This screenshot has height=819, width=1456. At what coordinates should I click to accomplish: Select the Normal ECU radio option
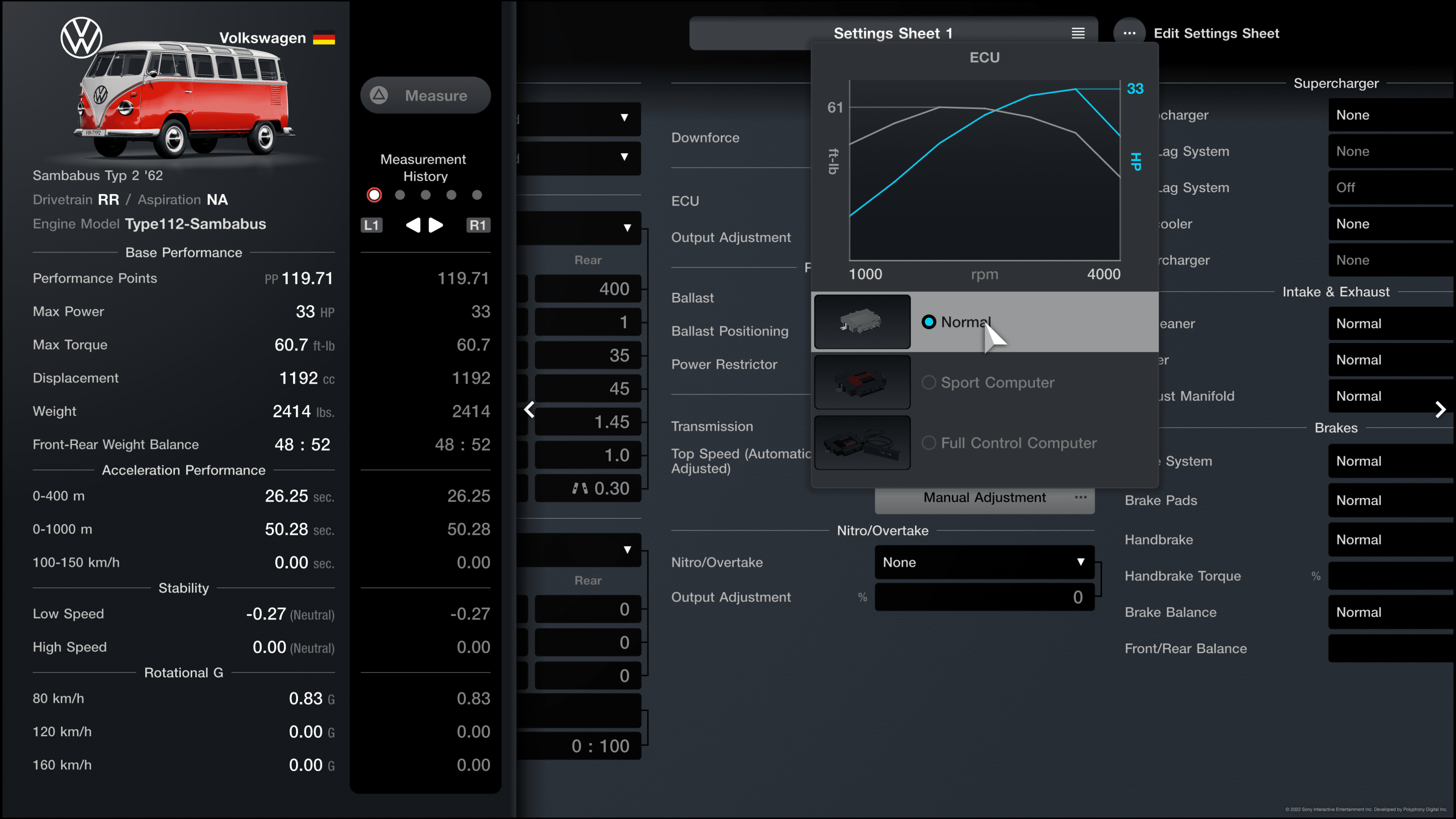coord(929,322)
